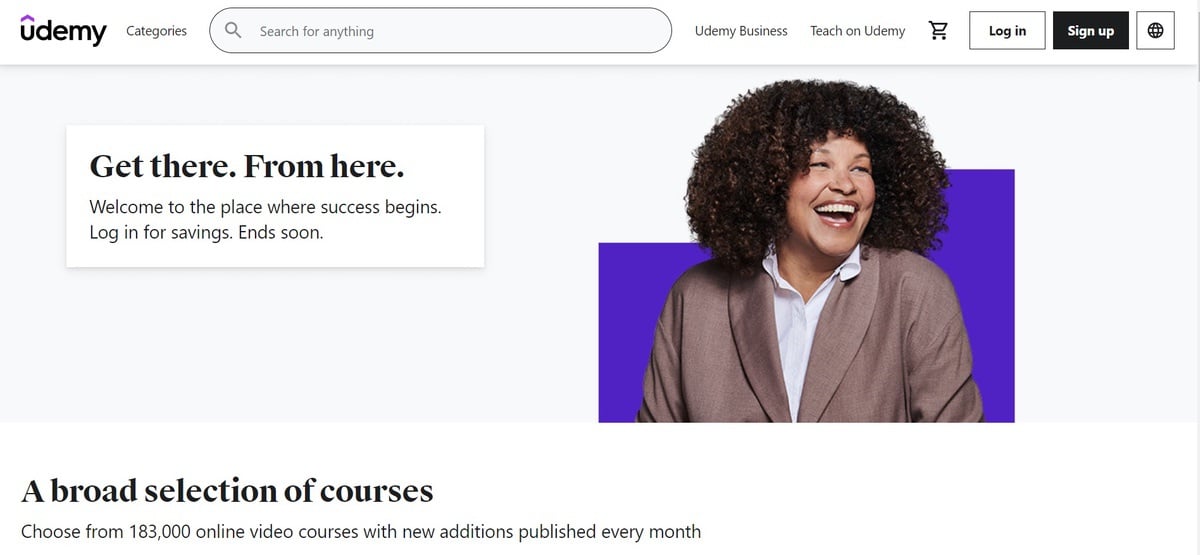This screenshot has height=555, width=1200.
Task: Click the 'A broad selection of courses' heading
Action: point(227,491)
